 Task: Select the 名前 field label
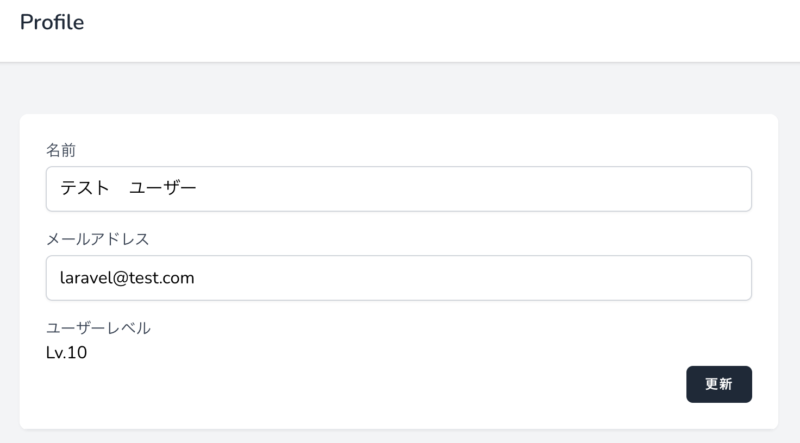pos(61,150)
